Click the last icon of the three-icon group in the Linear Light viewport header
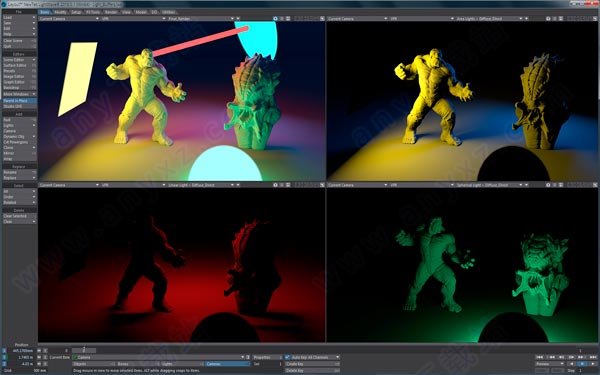This screenshot has width=600, height=375. (x=288, y=185)
